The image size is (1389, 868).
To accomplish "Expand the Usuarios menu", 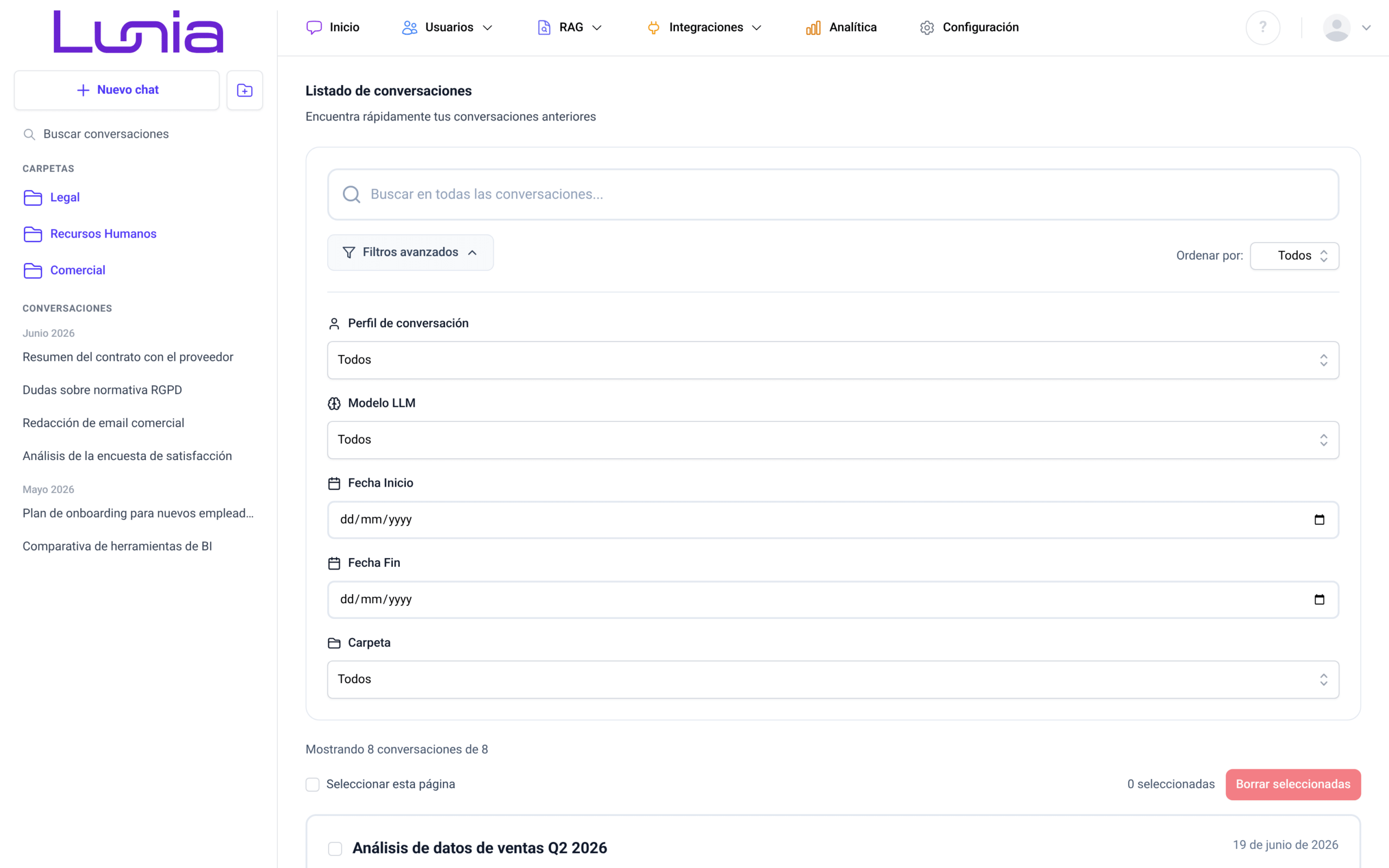I will click(x=448, y=28).
